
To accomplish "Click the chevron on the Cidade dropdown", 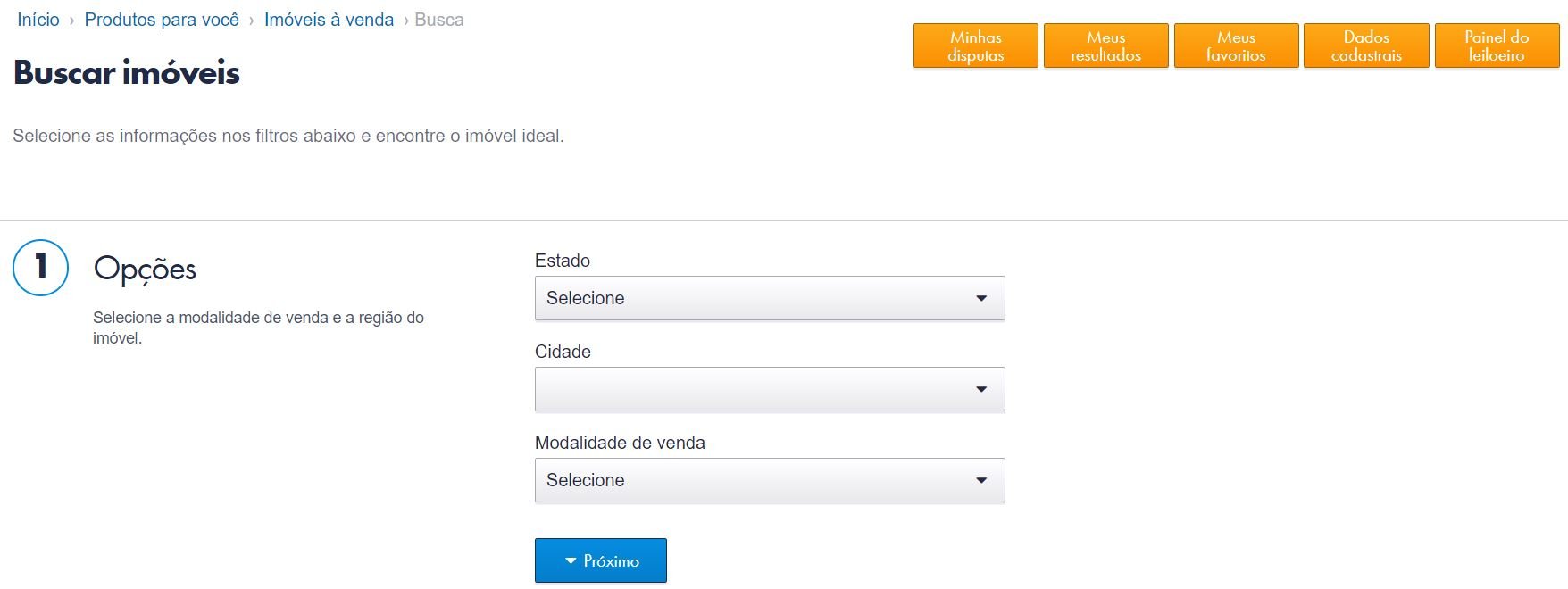I will [x=982, y=389].
